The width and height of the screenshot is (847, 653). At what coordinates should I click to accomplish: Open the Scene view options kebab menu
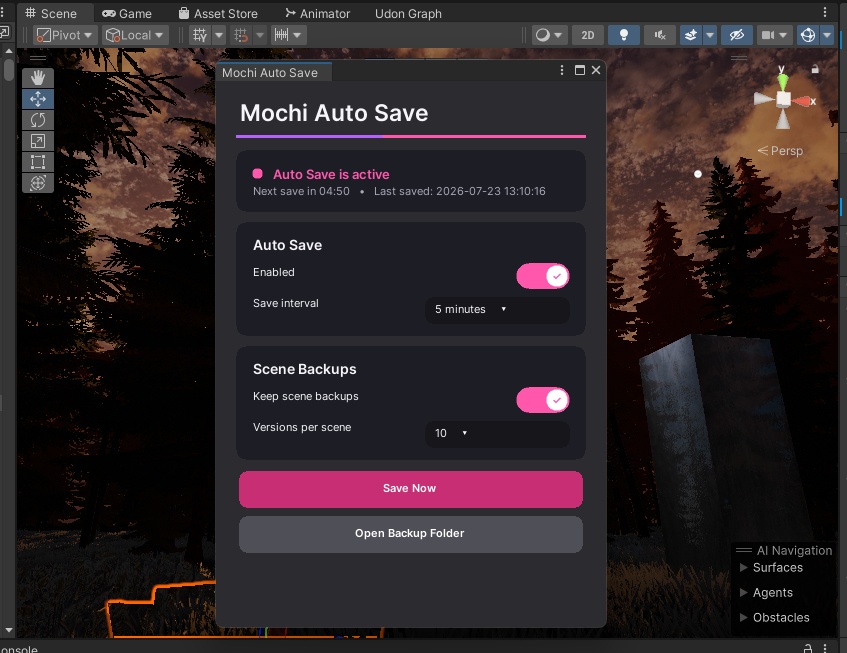pyautogui.click(x=825, y=12)
